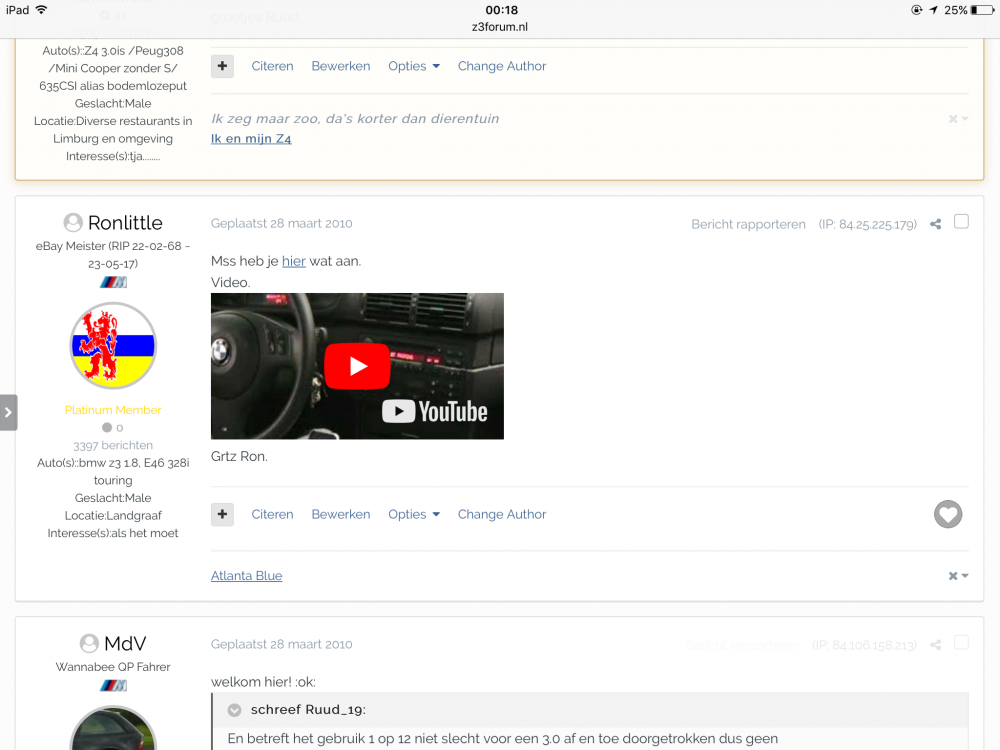
Task: Tap the Wi-Fi status icon
Action: pos(41,10)
